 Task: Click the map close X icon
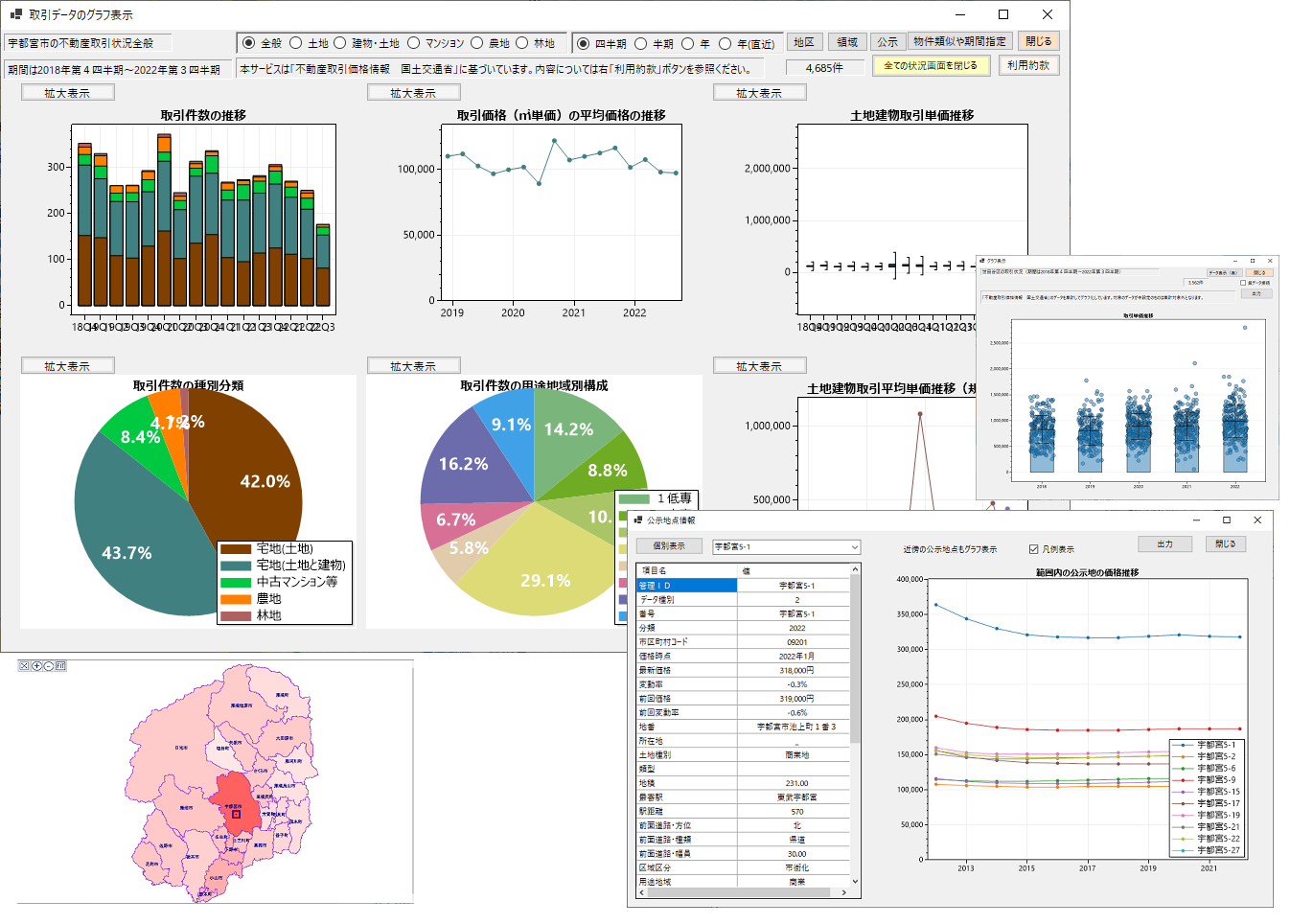(x=24, y=665)
